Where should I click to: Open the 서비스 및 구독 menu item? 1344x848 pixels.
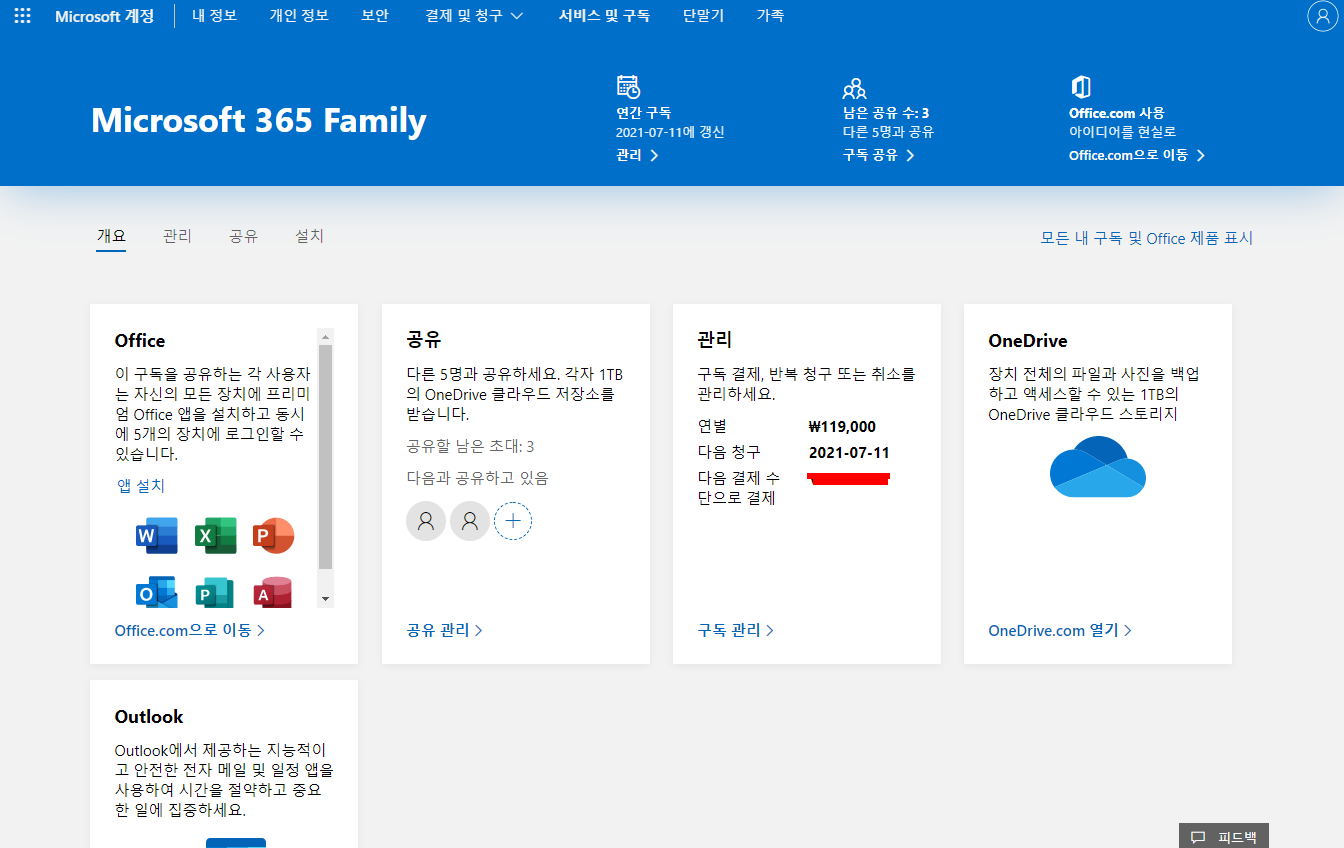point(604,16)
